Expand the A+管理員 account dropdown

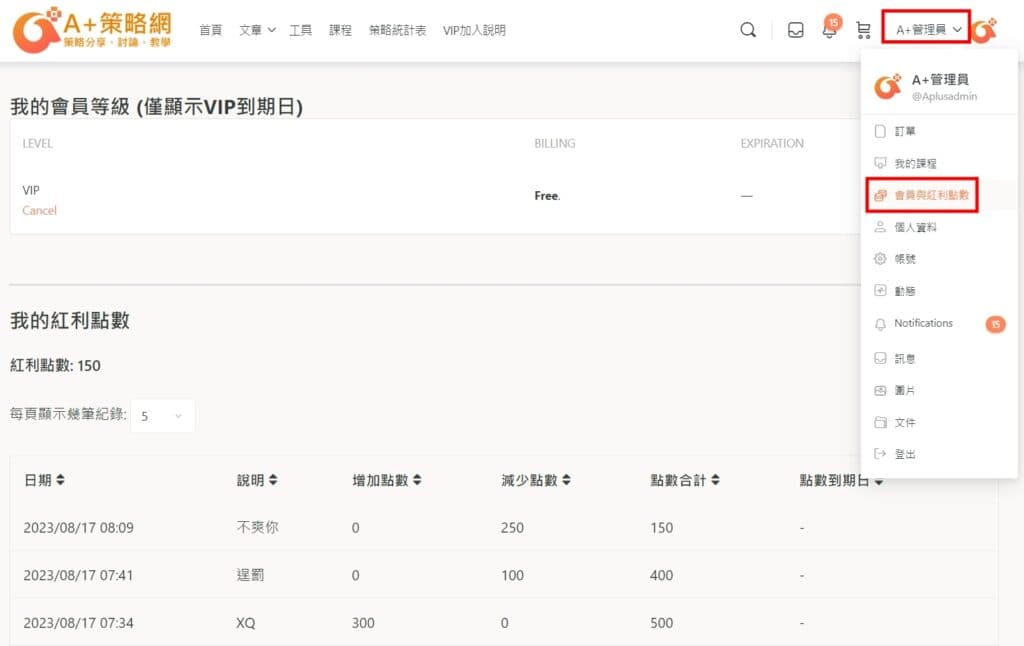click(x=928, y=30)
